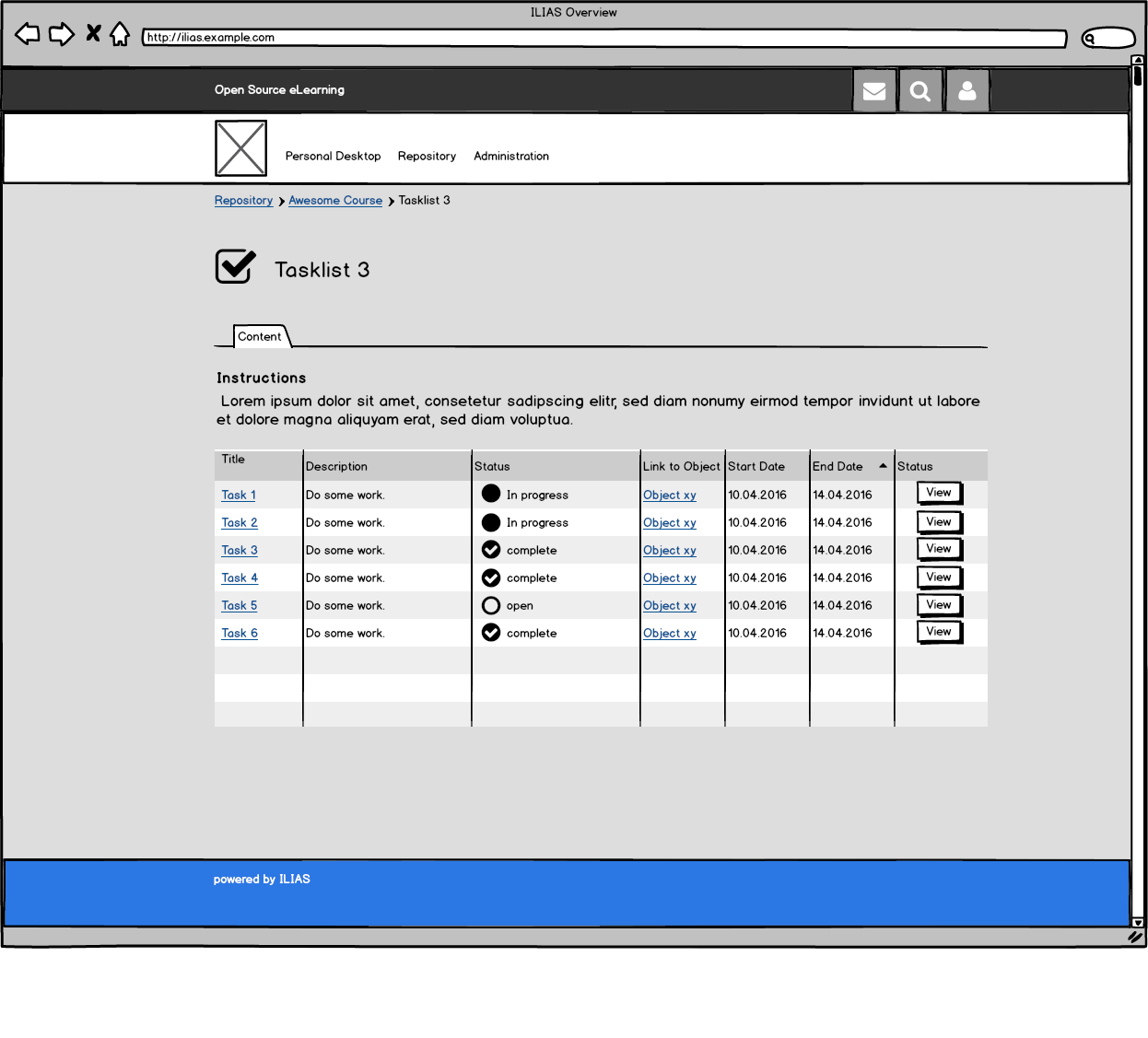1148x1038 pixels.
Task: Open the mail envelope icon in header
Action: click(873, 91)
